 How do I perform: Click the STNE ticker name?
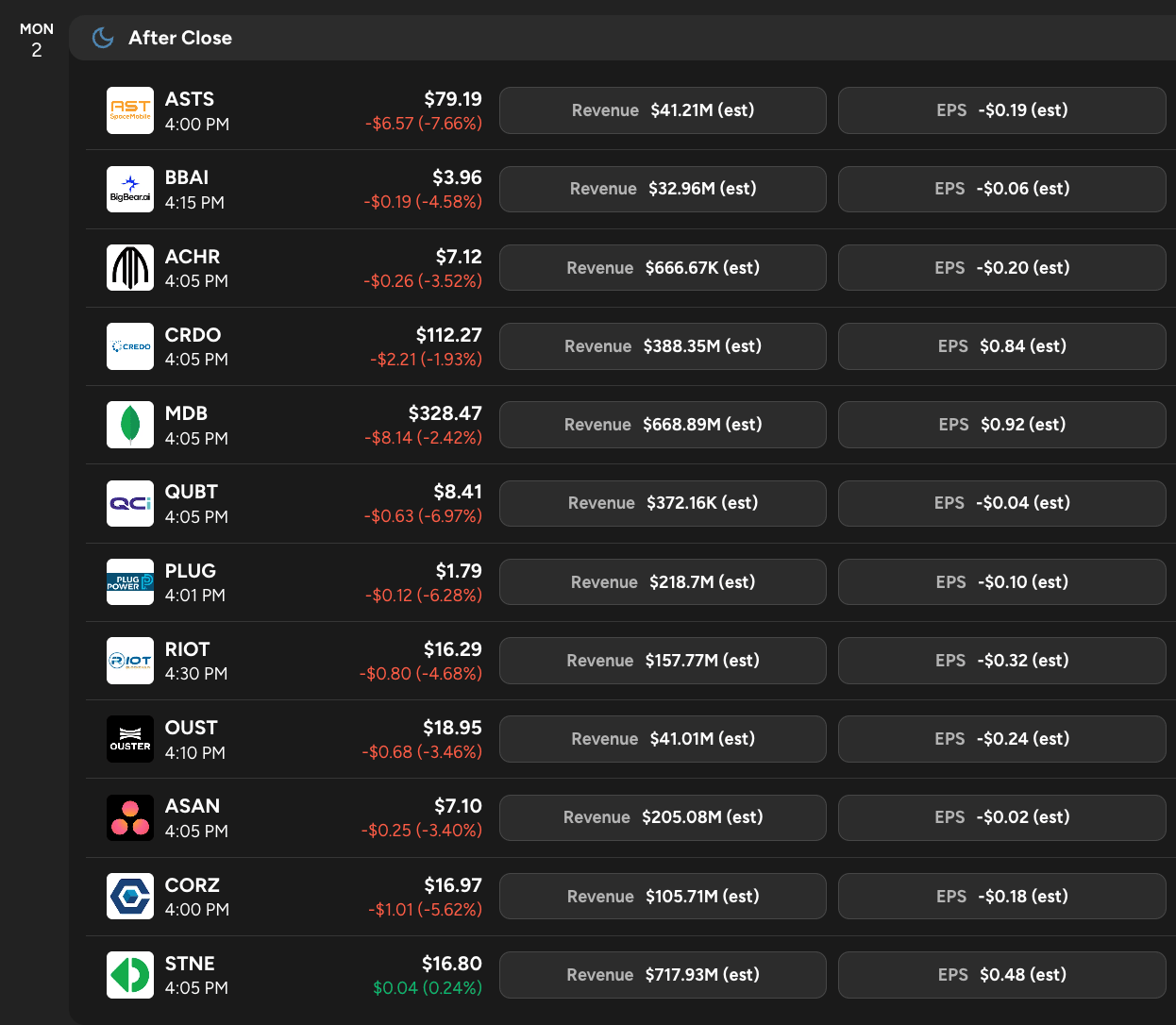(x=190, y=964)
